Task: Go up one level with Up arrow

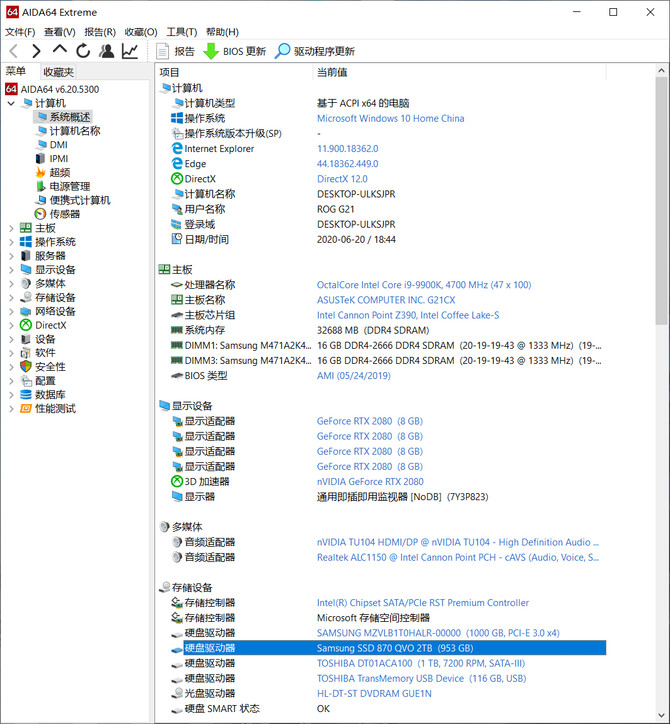Action: (x=60, y=49)
